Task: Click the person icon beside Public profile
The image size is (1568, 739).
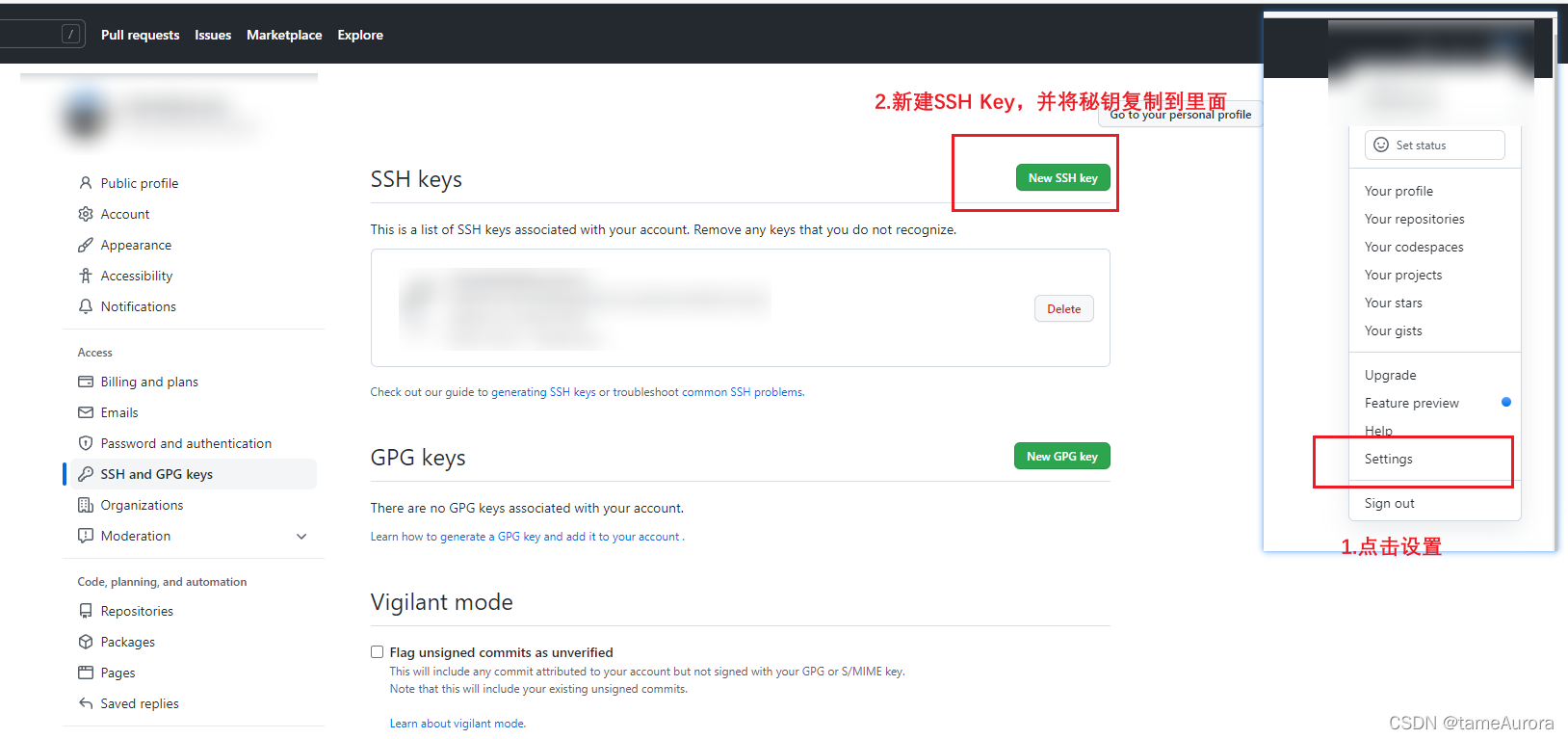Action: (x=86, y=183)
